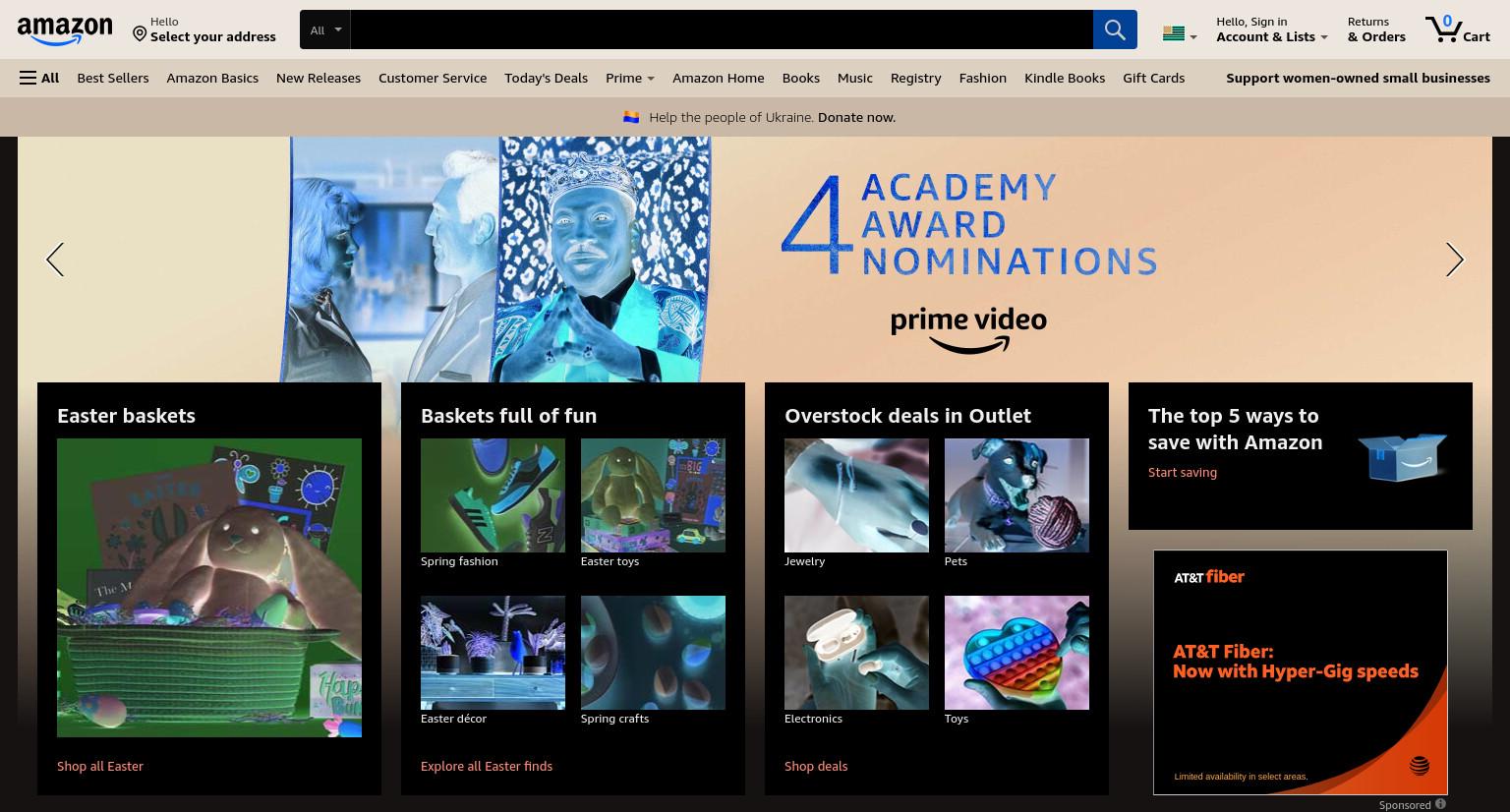The image size is (1510, 812).
Task: Open the shopping cart icon
Action: [1442, 29]
